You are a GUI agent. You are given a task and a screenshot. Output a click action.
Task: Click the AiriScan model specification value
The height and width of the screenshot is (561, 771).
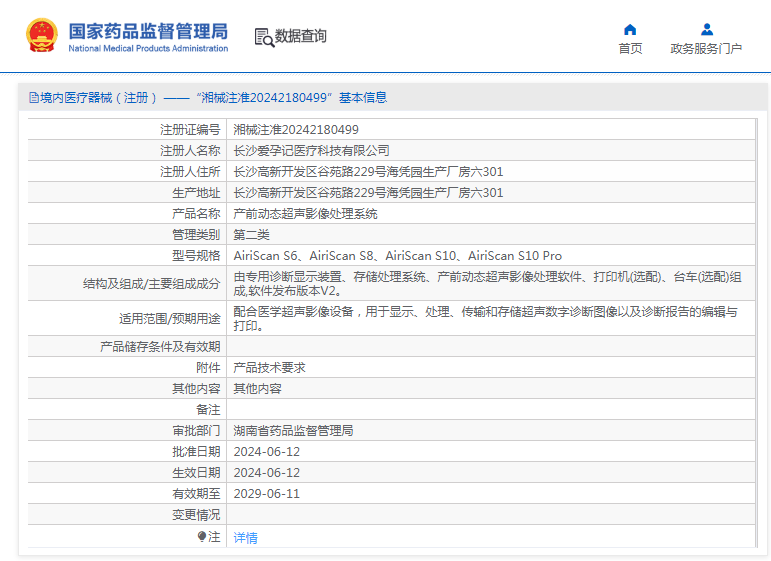click(397, 256)
